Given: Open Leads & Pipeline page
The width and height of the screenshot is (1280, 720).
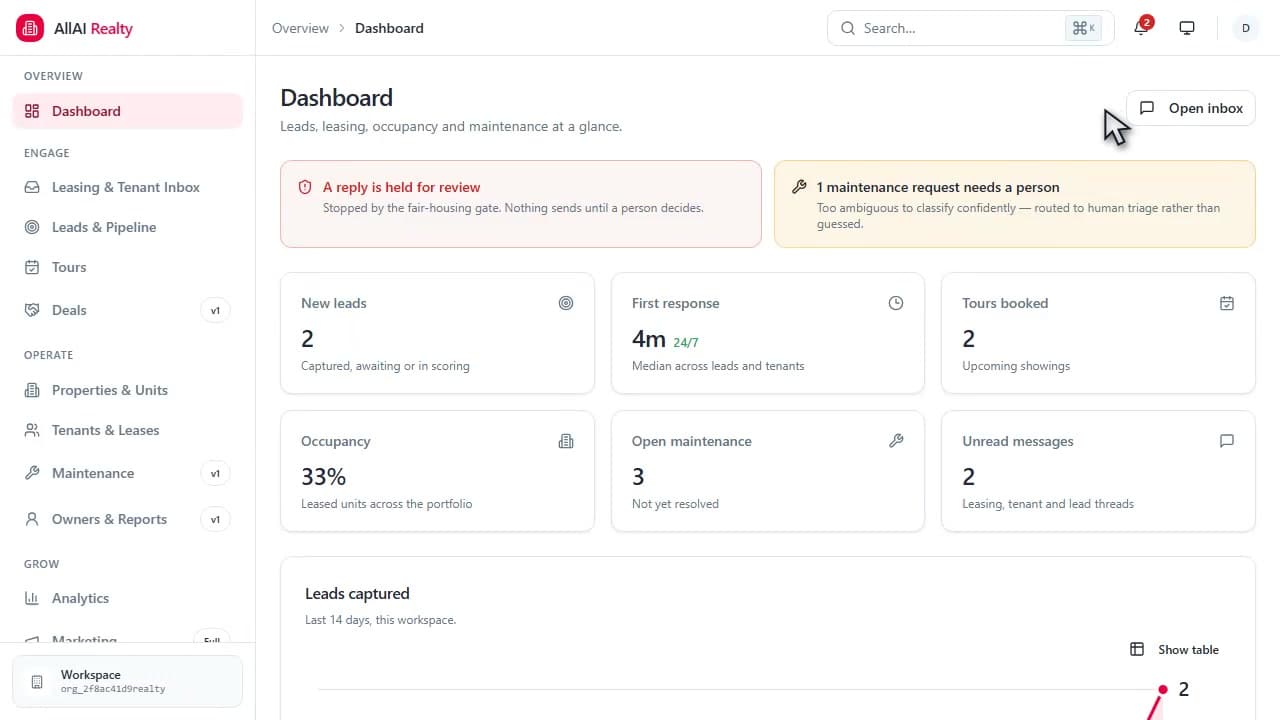Looking at the screenshot, I should [127, 227].
